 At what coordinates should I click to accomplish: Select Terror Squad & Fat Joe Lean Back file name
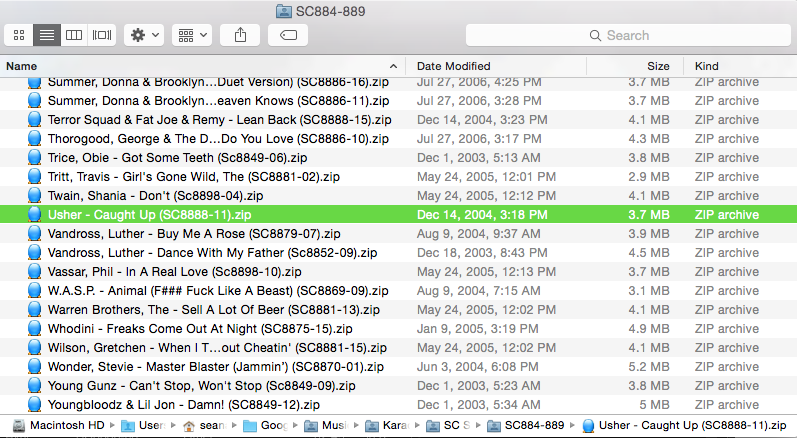pyautogui.click(x=220, y=119)
